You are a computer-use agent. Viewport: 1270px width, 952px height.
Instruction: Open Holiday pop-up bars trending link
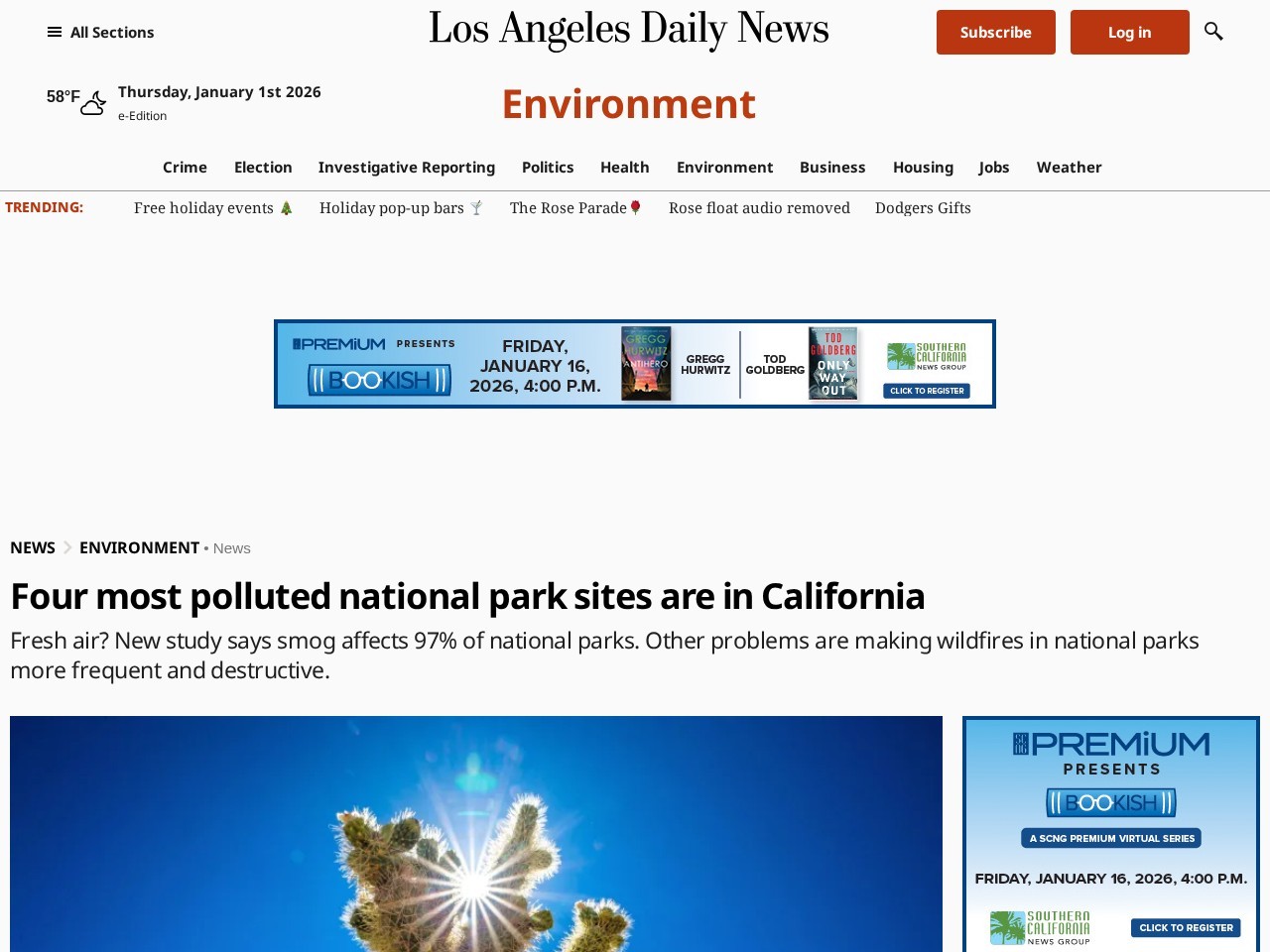pos(400,208)
